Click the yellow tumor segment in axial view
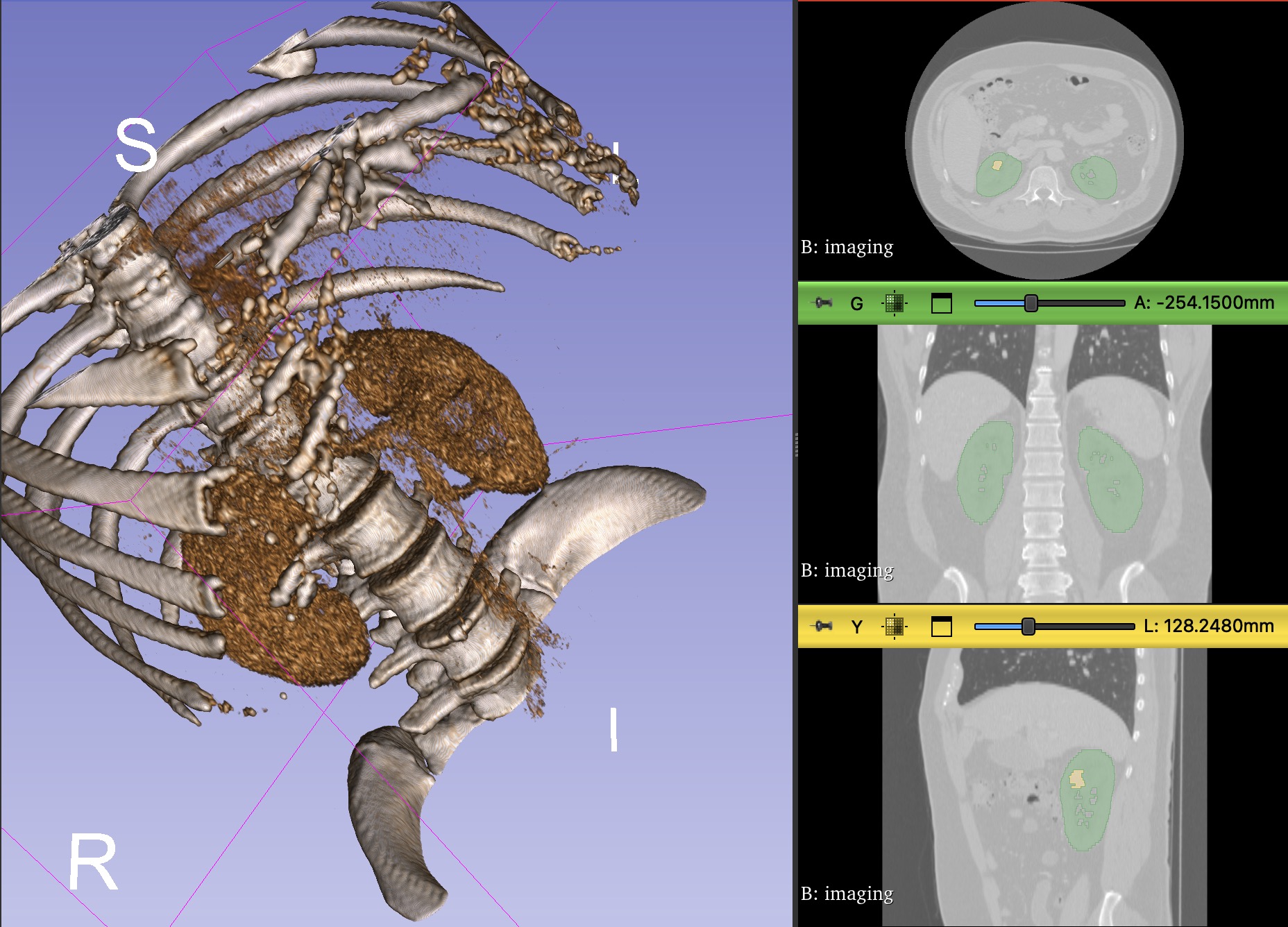The width and height of the screenshot is (1288, 927). tap(997, 165)
